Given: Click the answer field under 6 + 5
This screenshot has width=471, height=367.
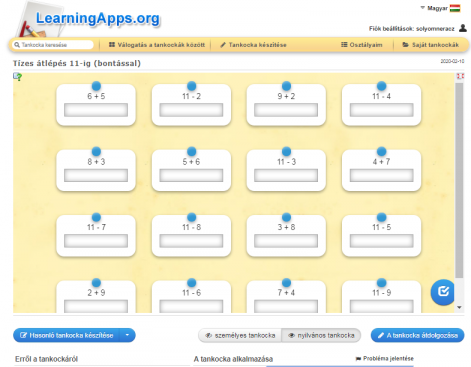Looking at the screenshot, I should coord(96,110).
